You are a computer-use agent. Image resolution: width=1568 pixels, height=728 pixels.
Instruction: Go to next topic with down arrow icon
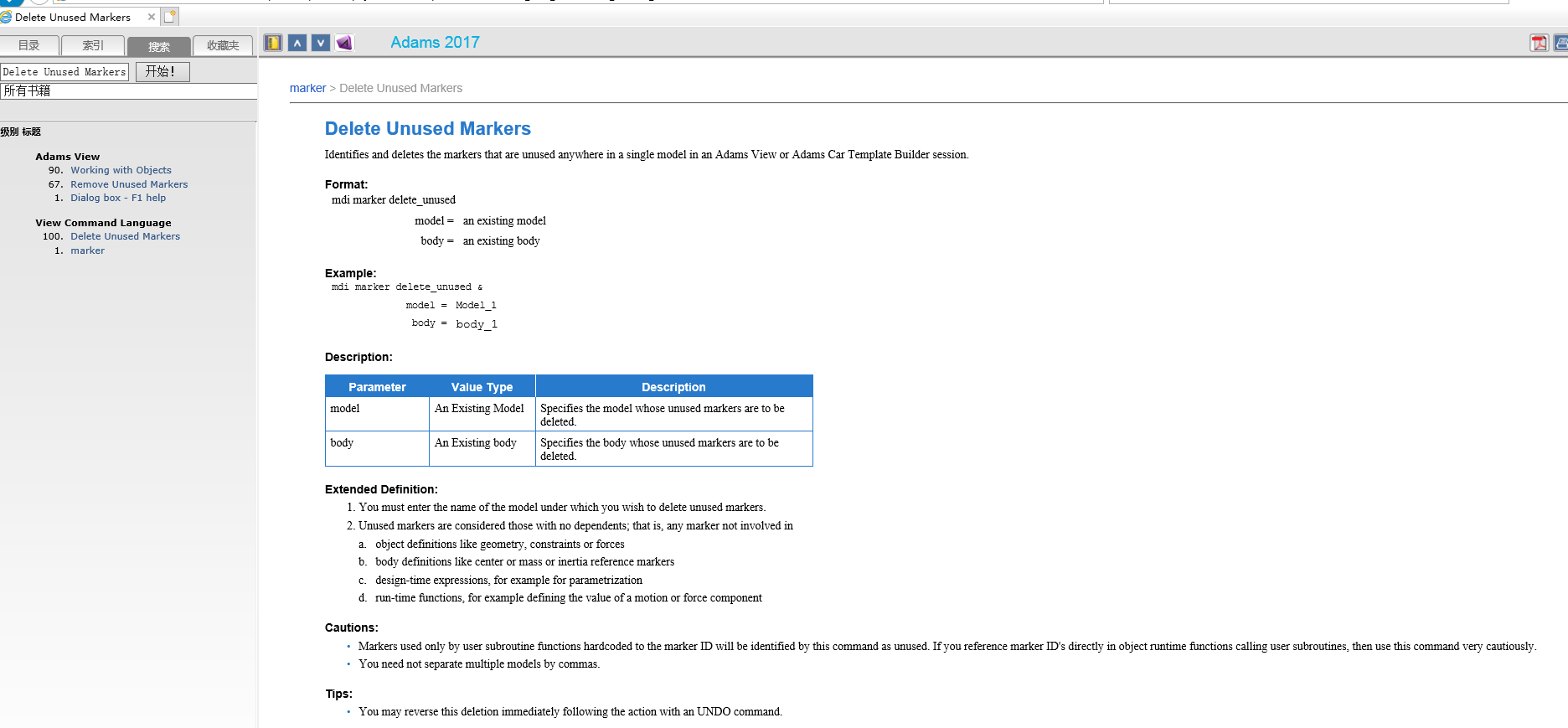coord(321,43)
